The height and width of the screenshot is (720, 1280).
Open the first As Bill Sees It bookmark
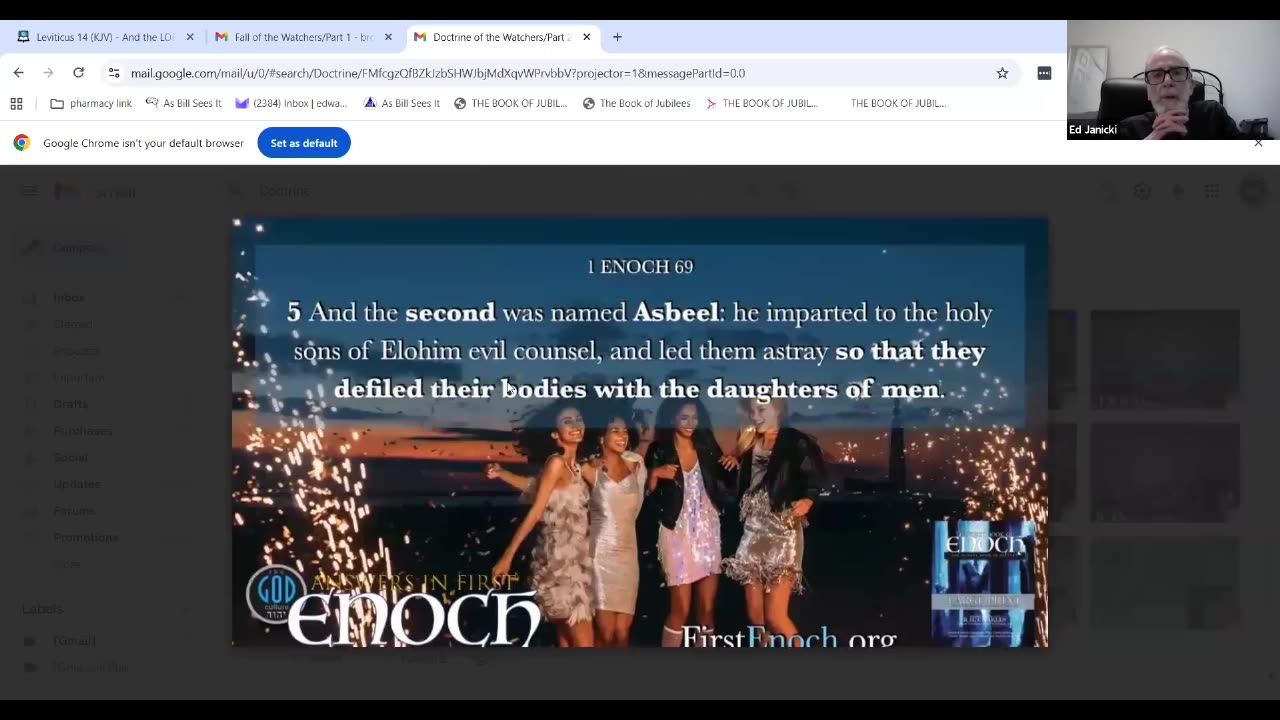pyautogui.click(x=184, y=103)
